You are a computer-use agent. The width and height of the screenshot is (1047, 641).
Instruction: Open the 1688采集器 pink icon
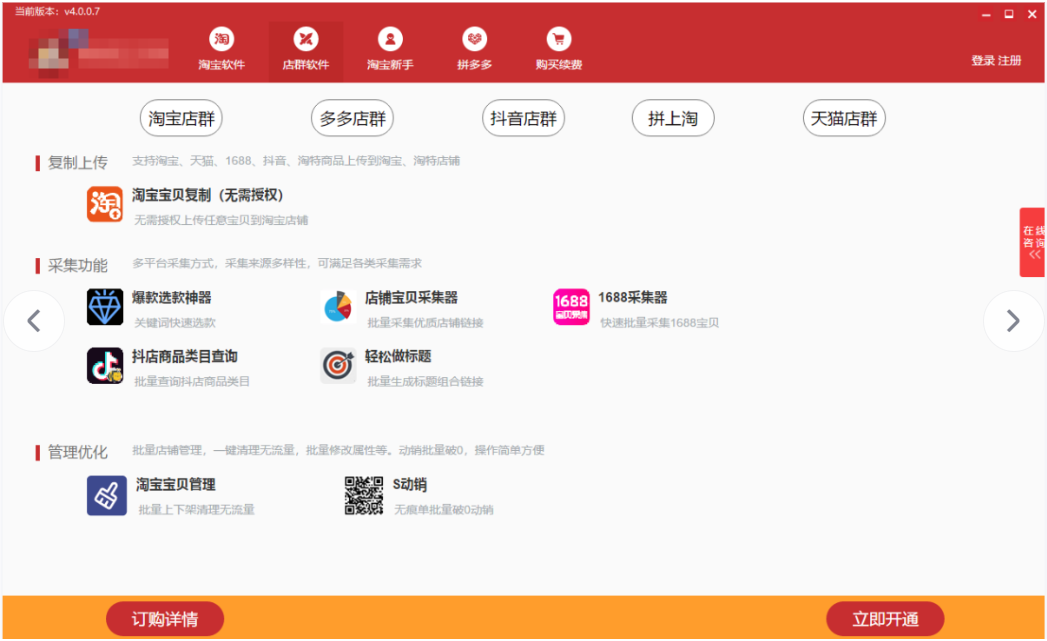pyautogui.click(x=571, y=307)
